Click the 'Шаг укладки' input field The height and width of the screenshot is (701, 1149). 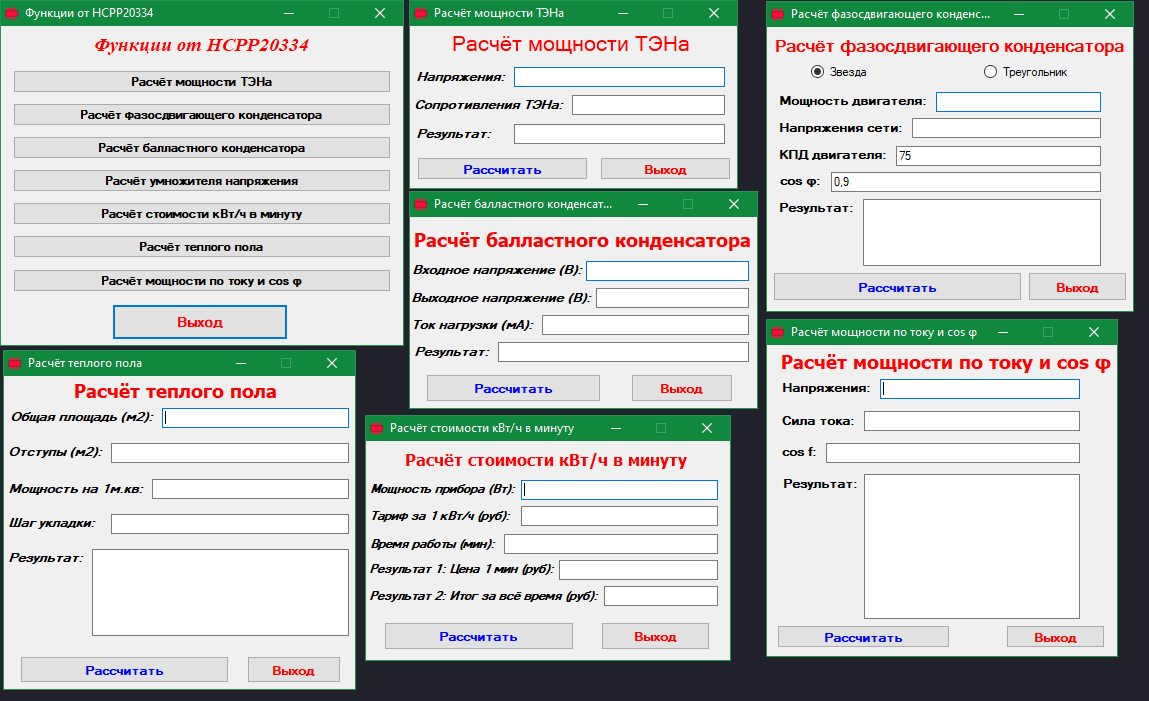click(x=229, y=524)
